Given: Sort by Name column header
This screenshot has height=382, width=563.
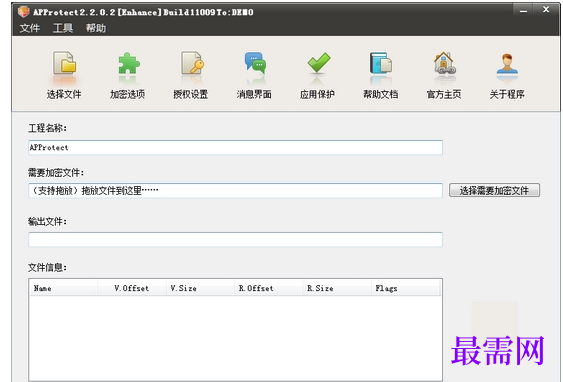Looking at the screenshot, I should click(64, 288).
